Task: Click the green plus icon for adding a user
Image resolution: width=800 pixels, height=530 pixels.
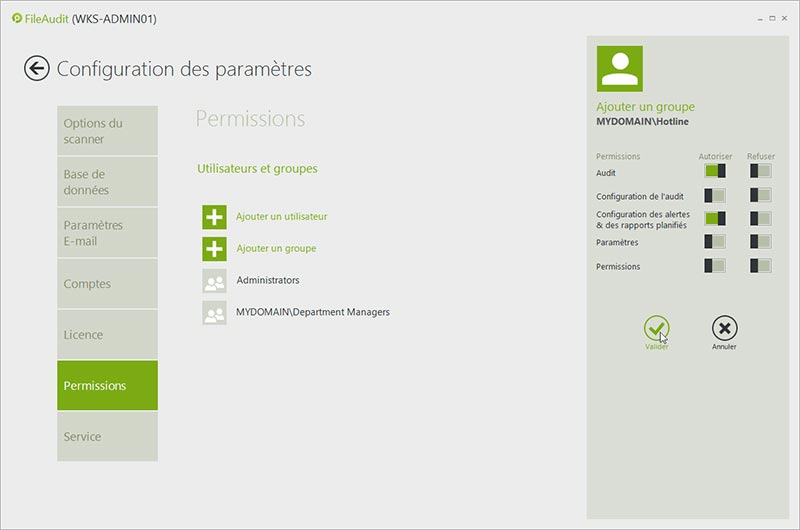Action: pos(214,217)
